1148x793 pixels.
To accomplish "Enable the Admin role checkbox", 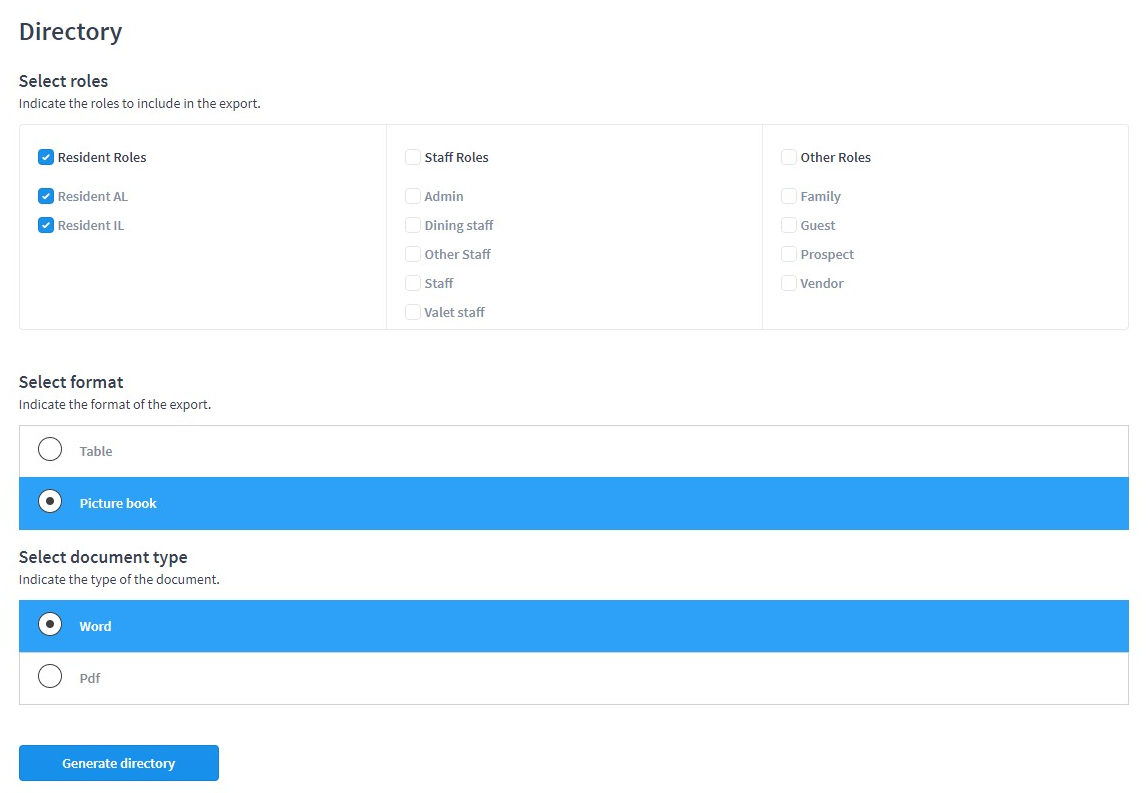I will pos(413,196).
